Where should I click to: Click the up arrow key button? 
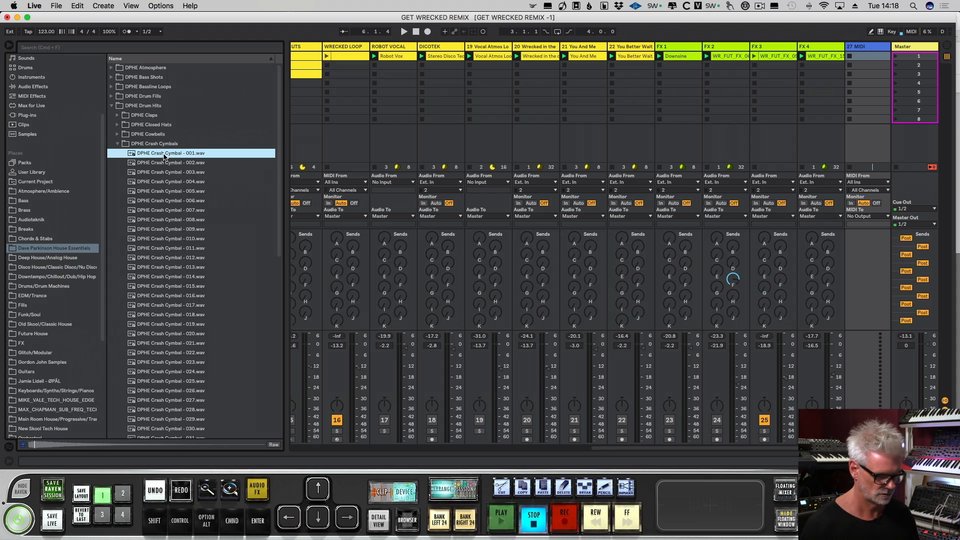[318, 489]
